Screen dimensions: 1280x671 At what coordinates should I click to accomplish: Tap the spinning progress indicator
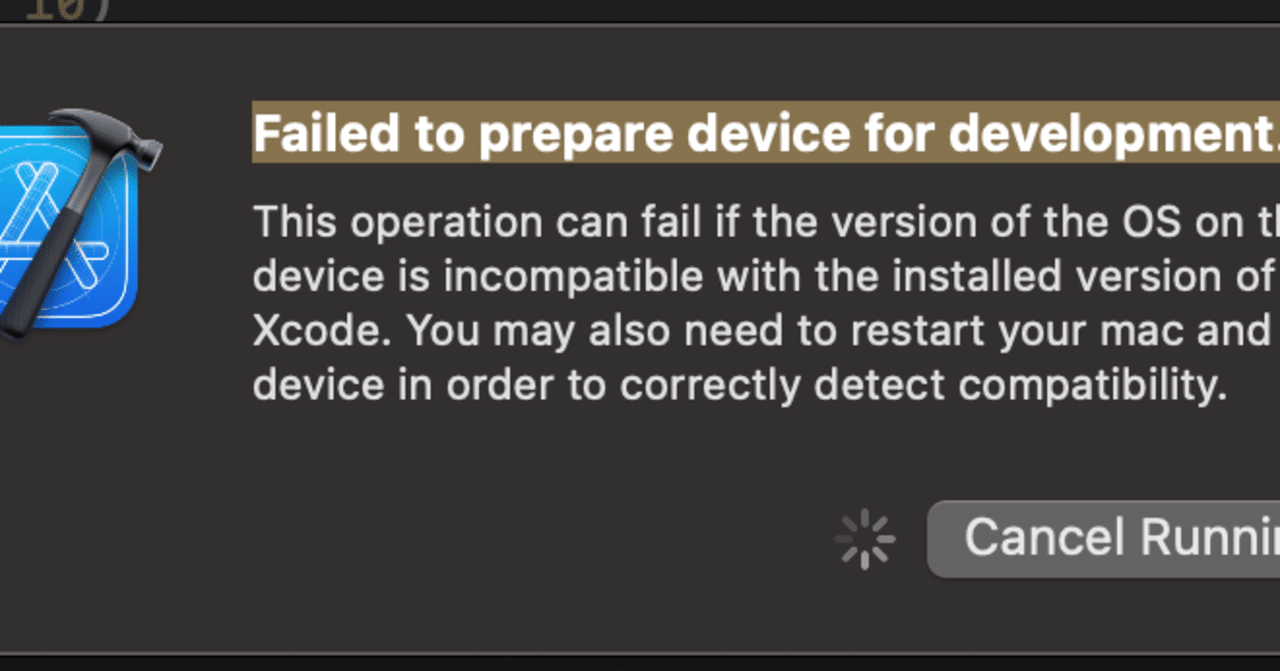click(x=864, y=538)
